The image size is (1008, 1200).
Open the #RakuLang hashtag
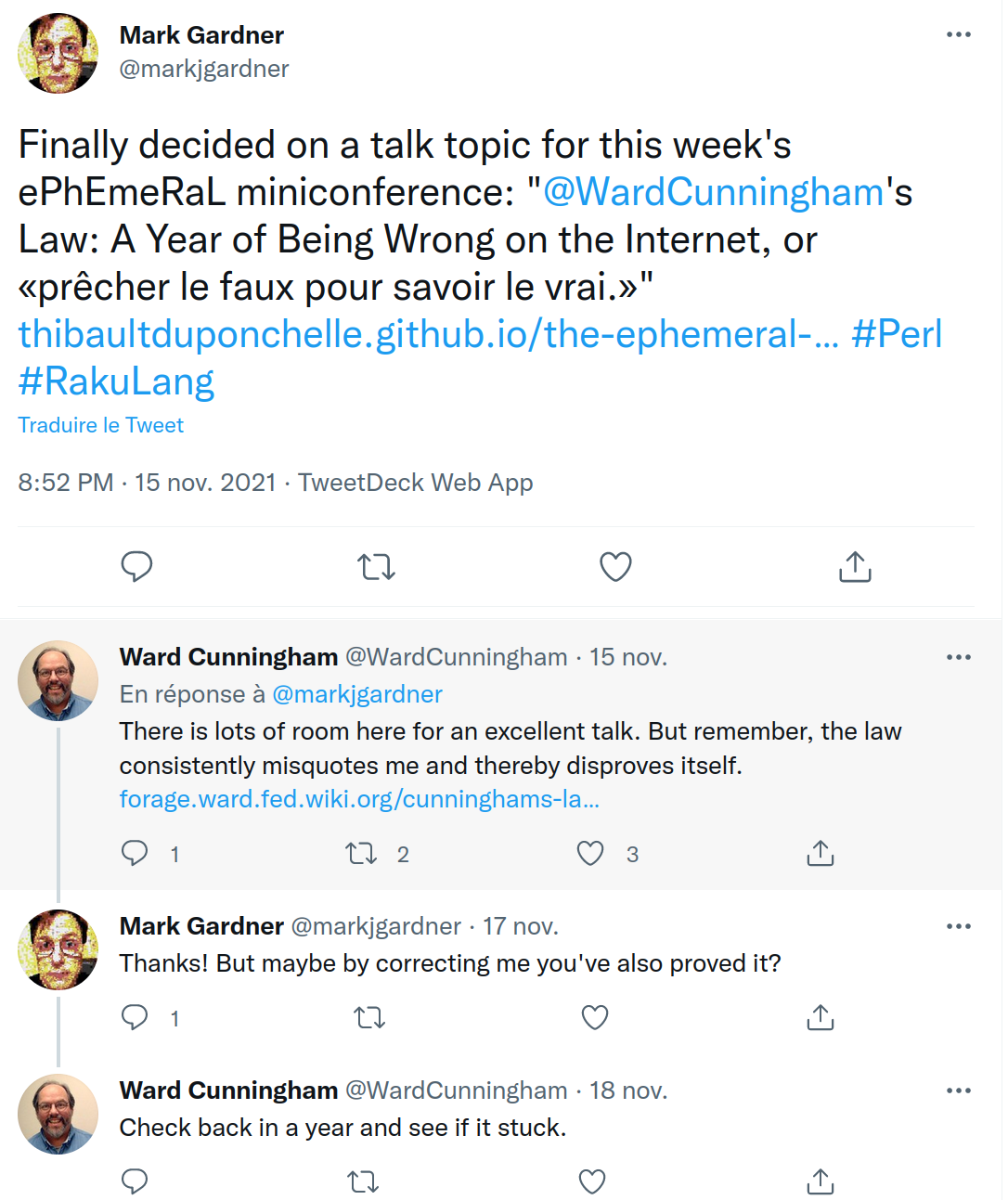coord(116,381)
